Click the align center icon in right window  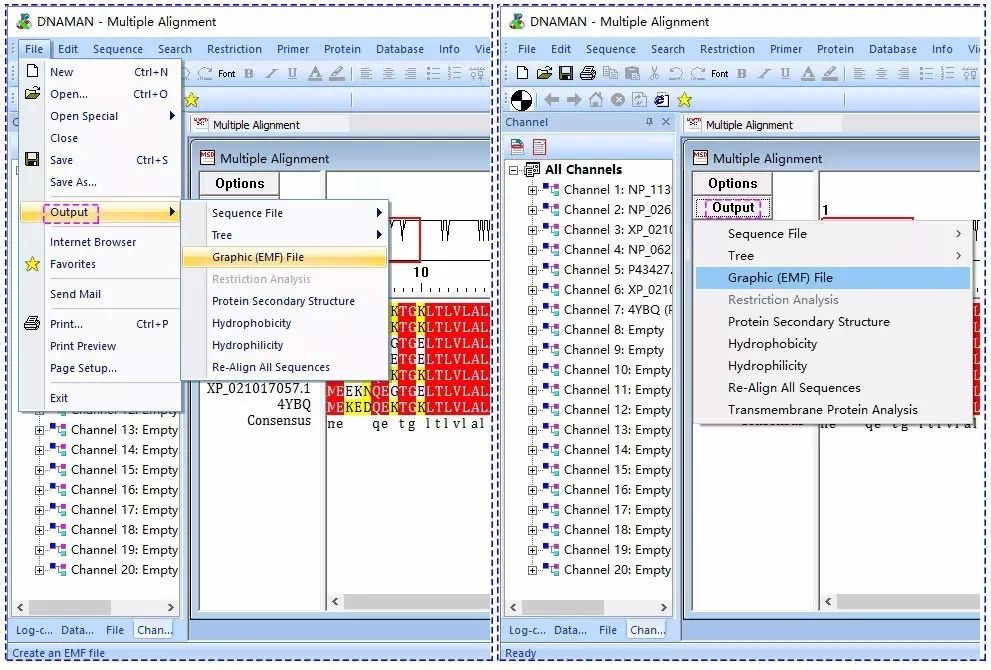click(882, 73)
